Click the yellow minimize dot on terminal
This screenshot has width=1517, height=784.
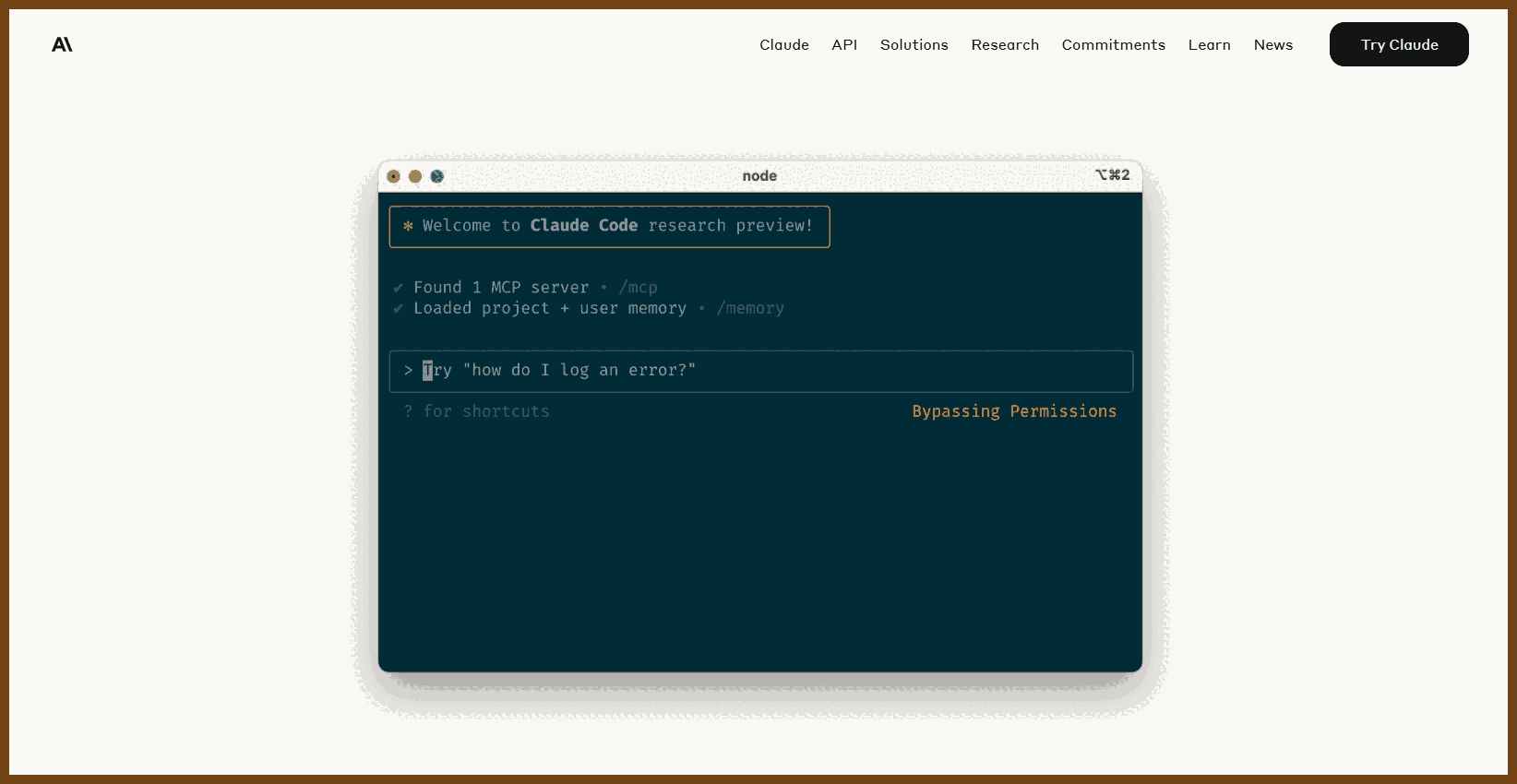[x=415, y=176]
